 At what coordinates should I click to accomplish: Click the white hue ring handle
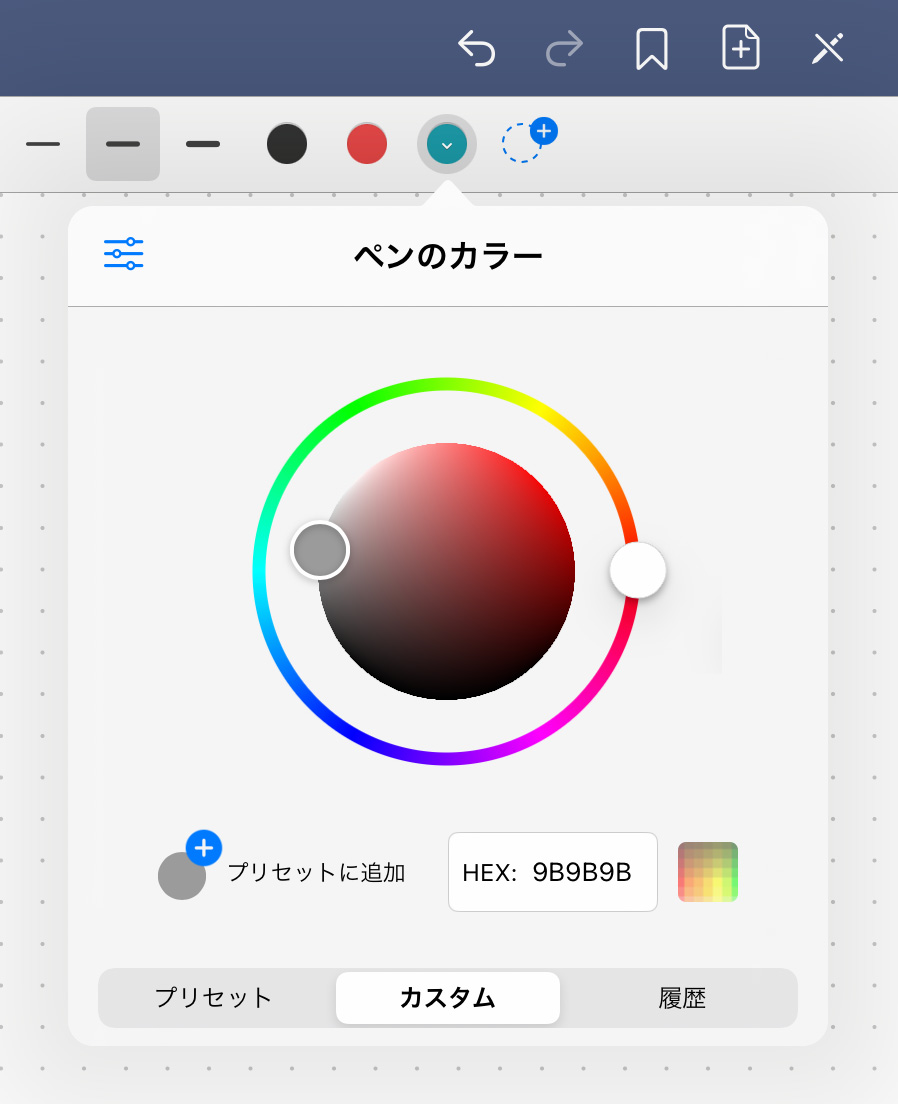(637, 570)
